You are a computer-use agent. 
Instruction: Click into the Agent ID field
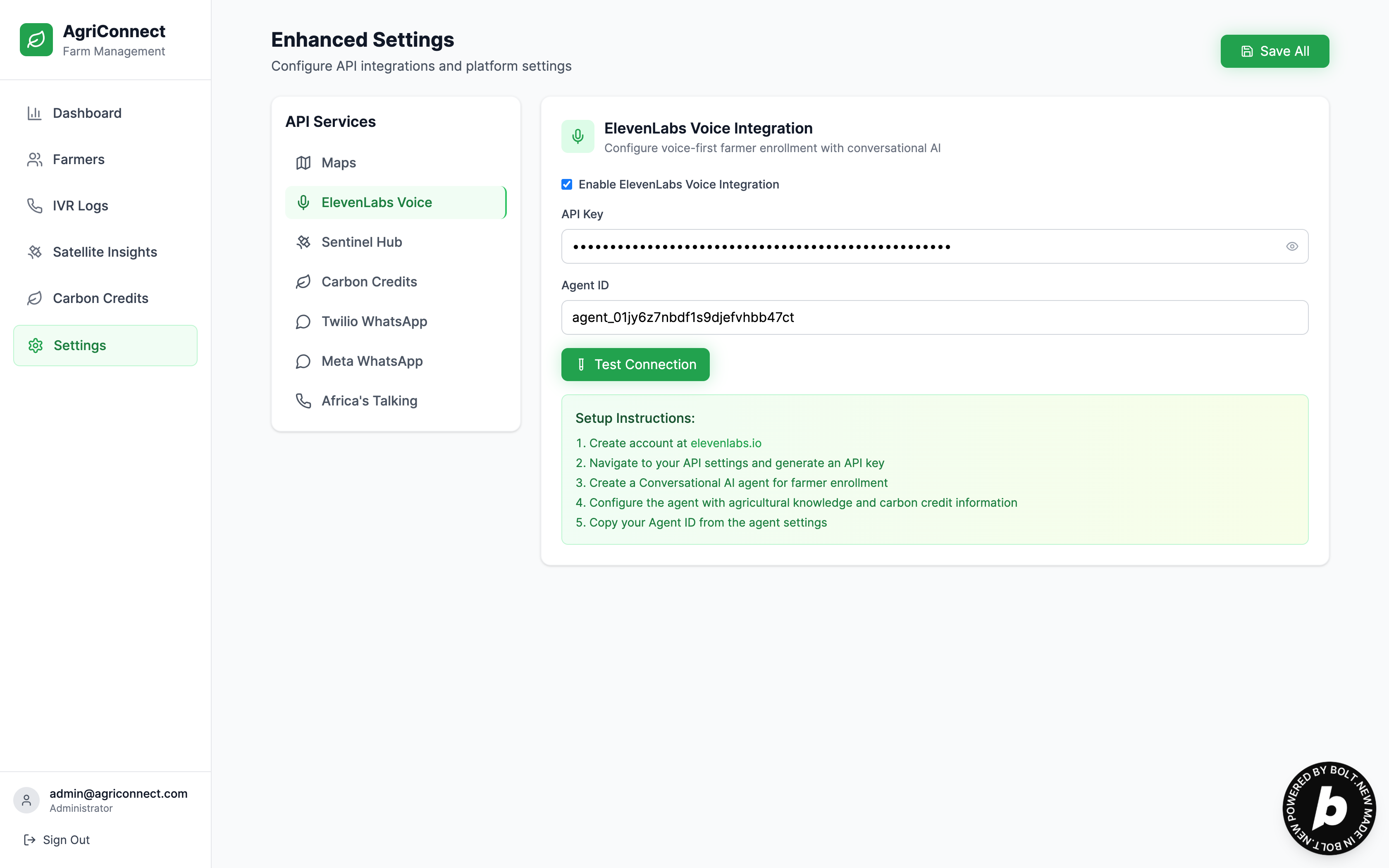934,317
